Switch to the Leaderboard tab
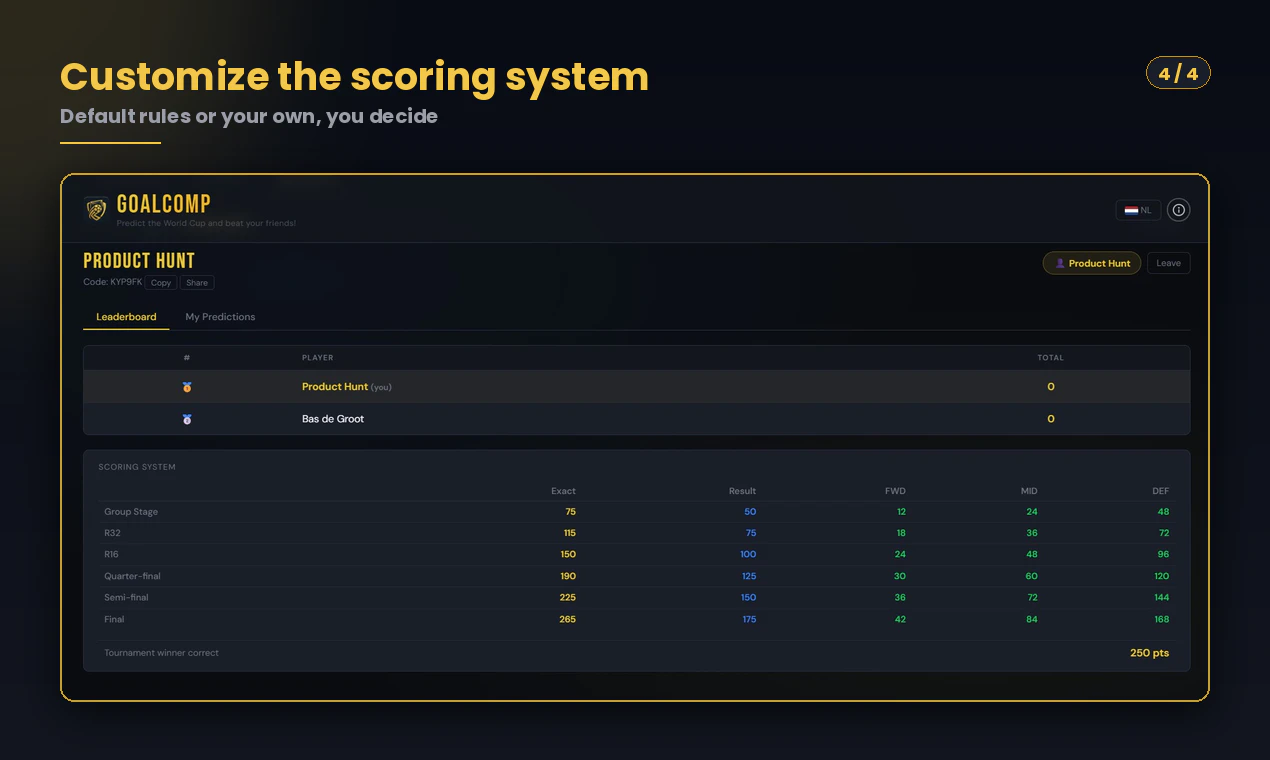This screenshot has width=1270, height=760. tap(126, 317)
